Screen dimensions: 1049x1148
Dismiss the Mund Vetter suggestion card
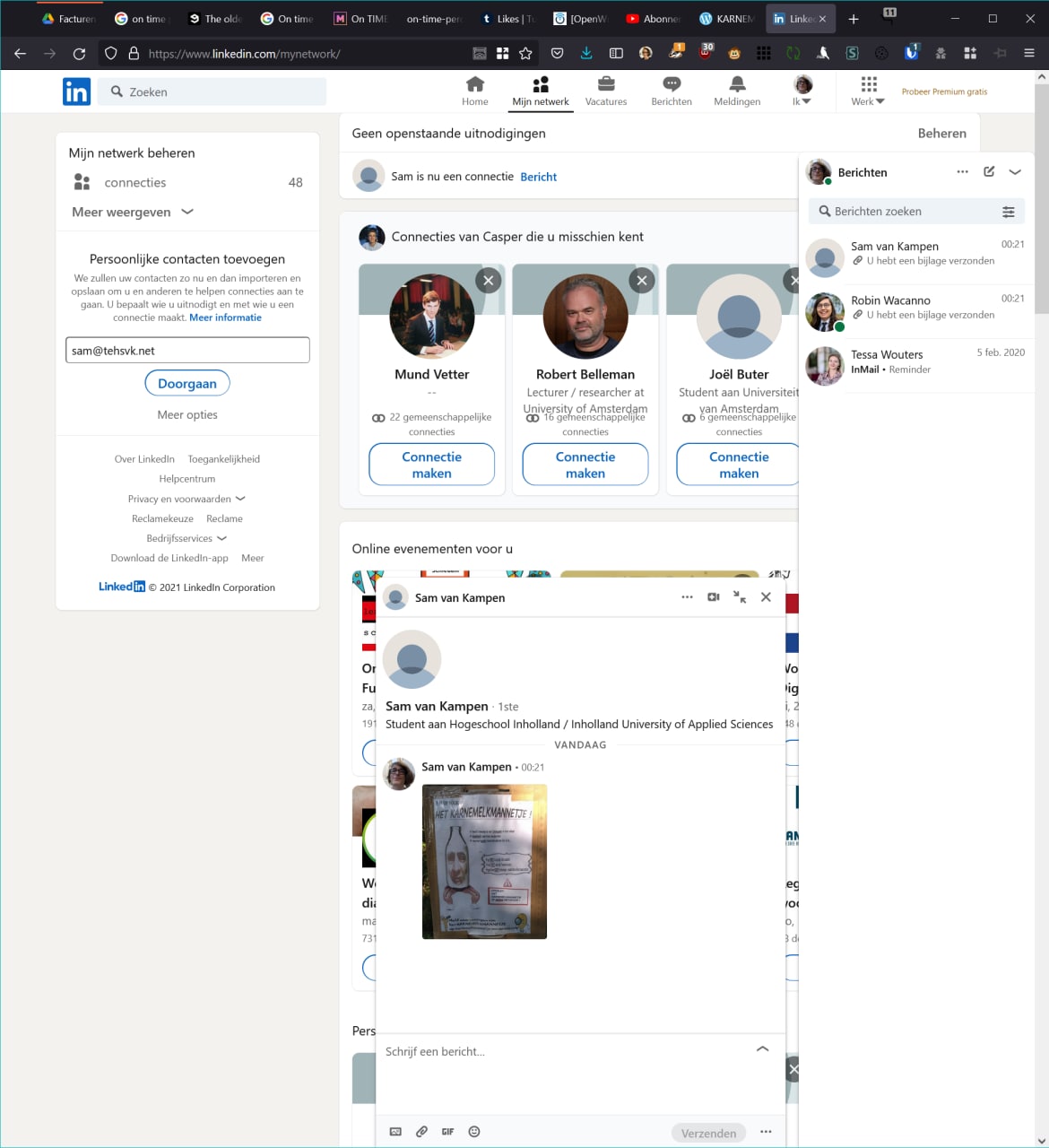(488, 281)
